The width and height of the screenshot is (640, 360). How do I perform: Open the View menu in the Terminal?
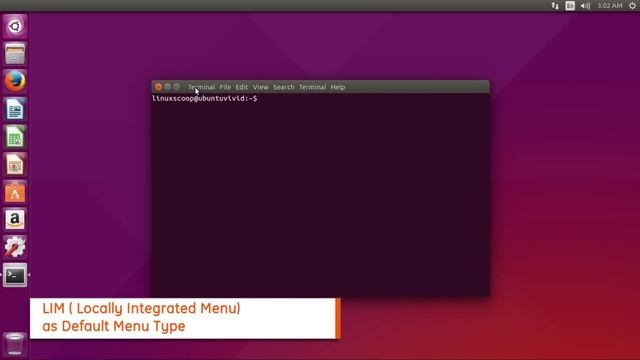click(x=260, y=87)
